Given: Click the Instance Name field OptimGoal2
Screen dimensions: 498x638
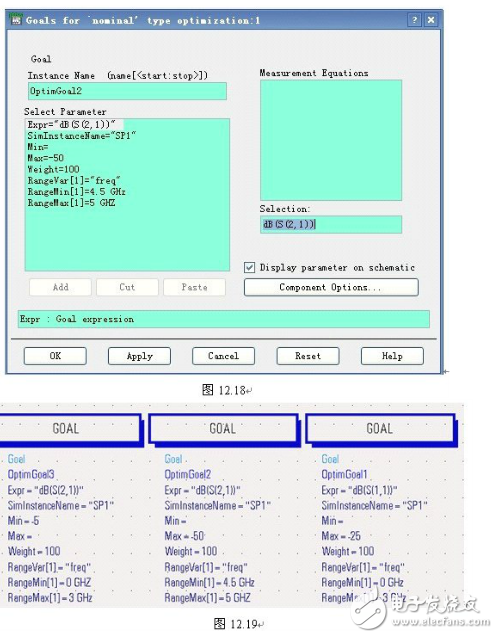Looking at the screenshot, I should tap(127, 91).
